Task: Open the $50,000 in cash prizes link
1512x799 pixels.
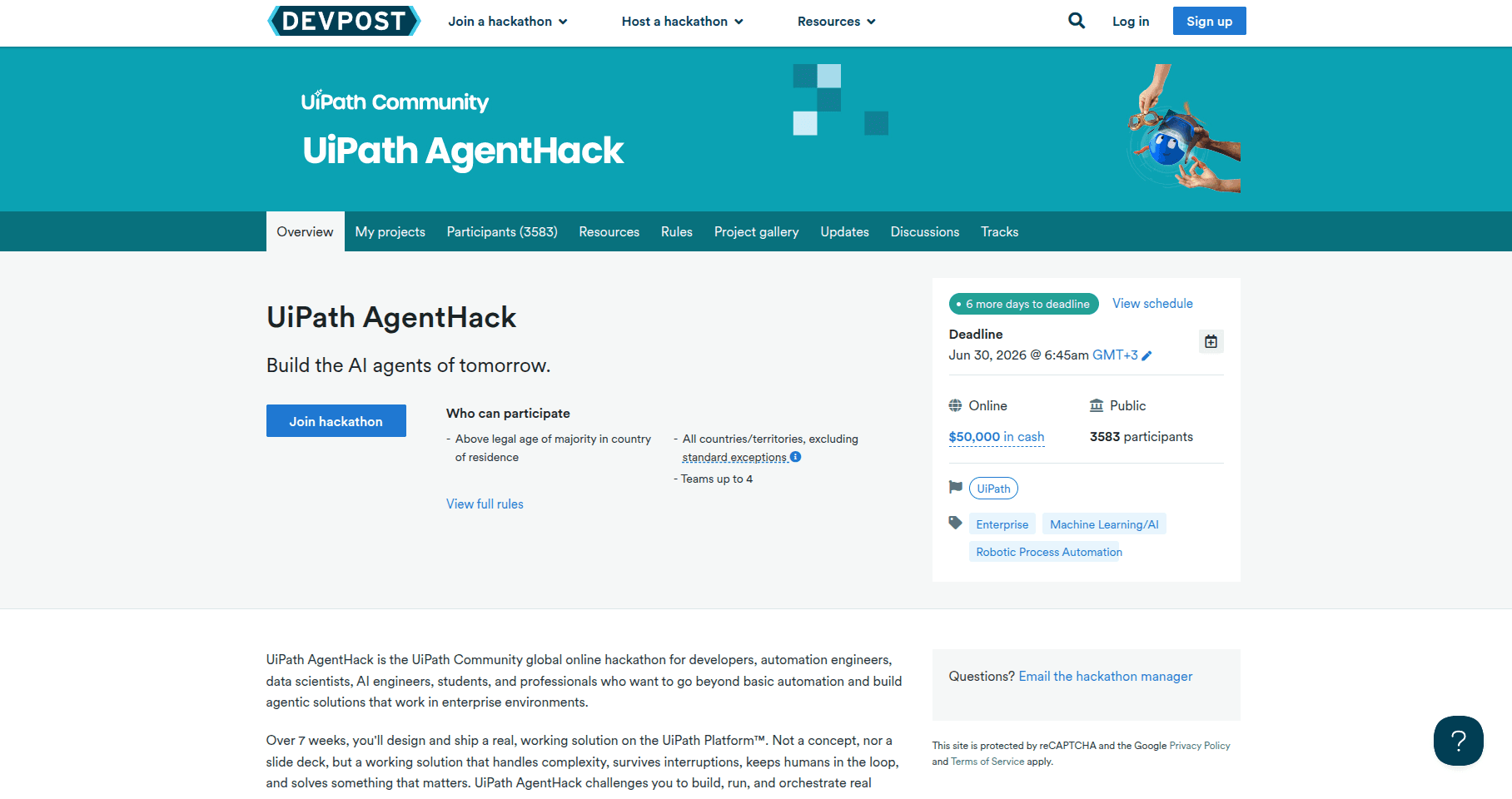Action: pos(996,437)
